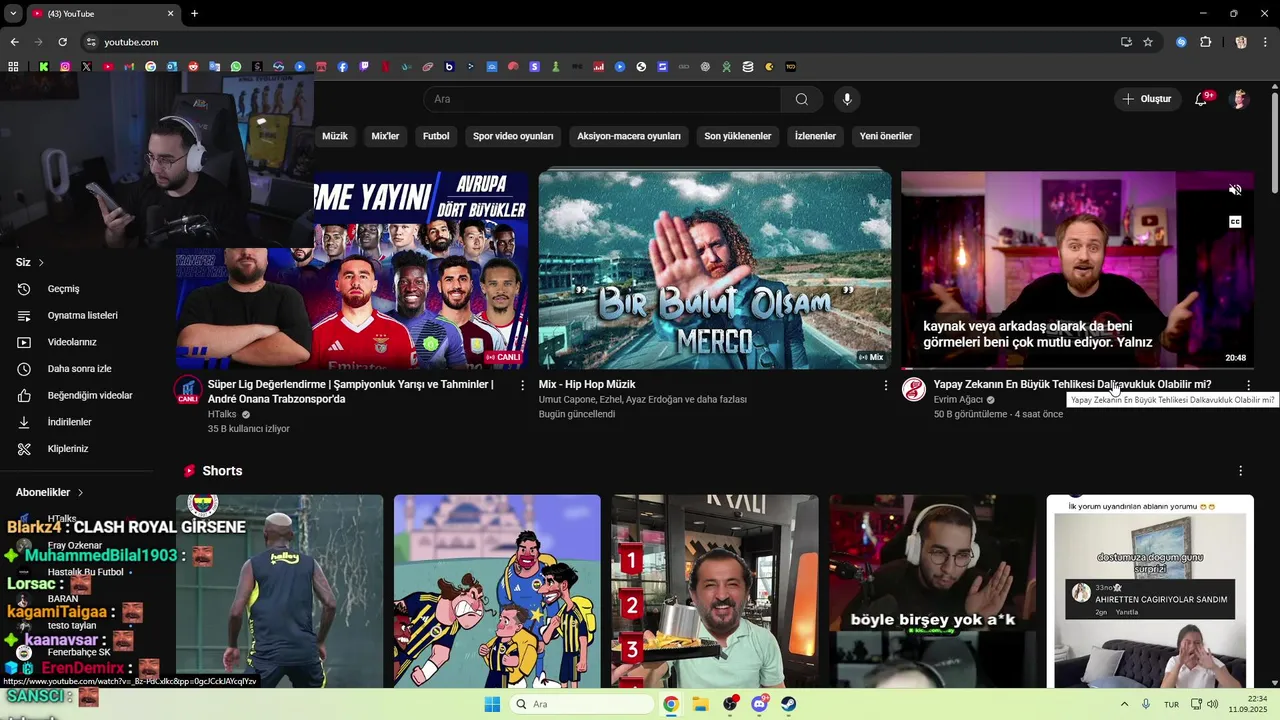Open the Twitch bookmark icon
This screenshot has height=720, width=1280.
364,67
